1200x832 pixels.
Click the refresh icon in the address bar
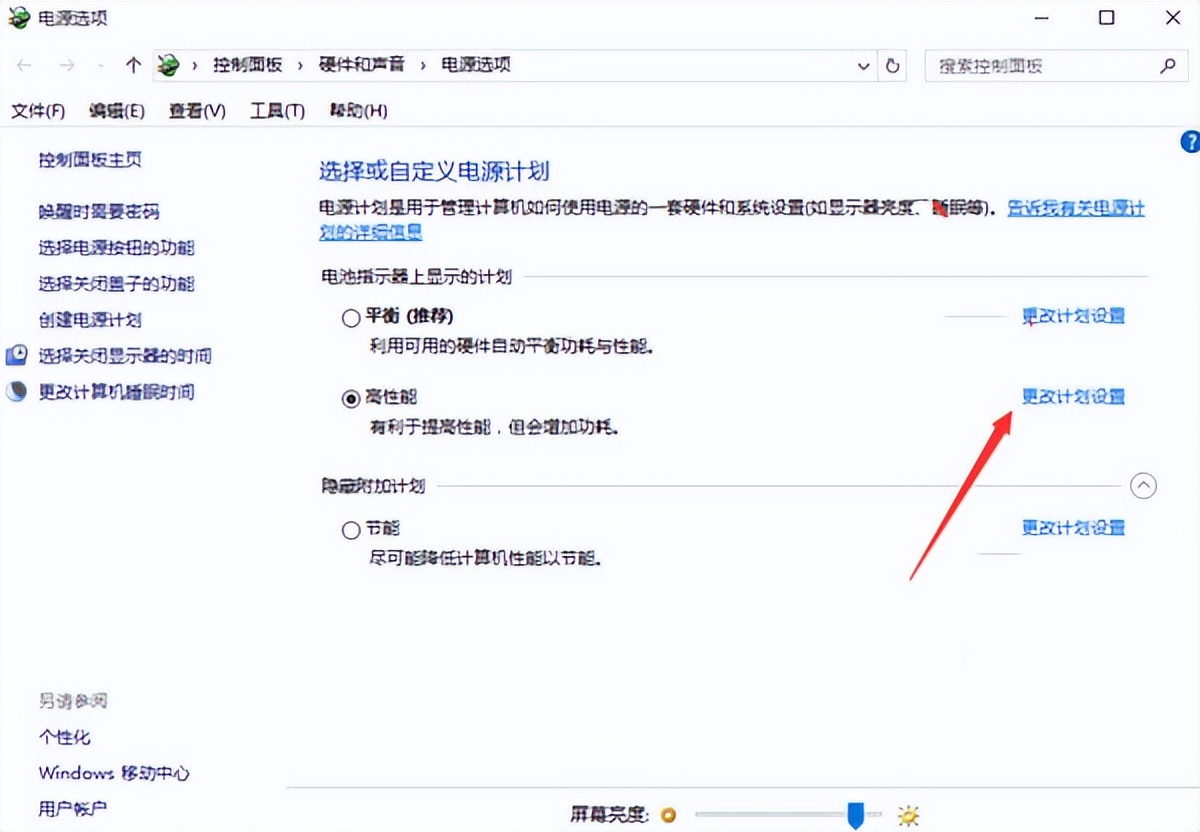(x=891, y=66)
